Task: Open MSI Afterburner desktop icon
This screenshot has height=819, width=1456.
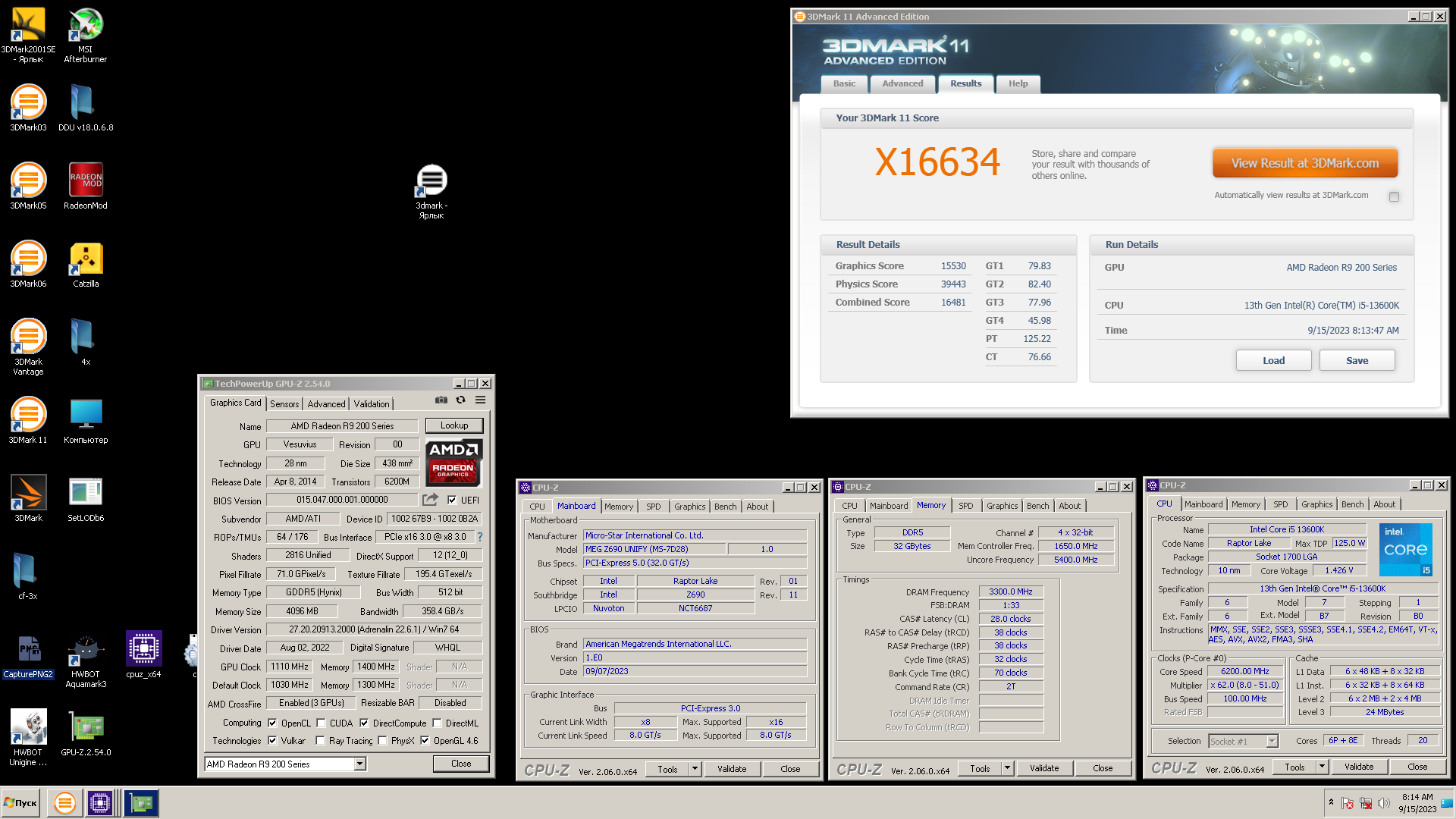Action: coord(86,35)
